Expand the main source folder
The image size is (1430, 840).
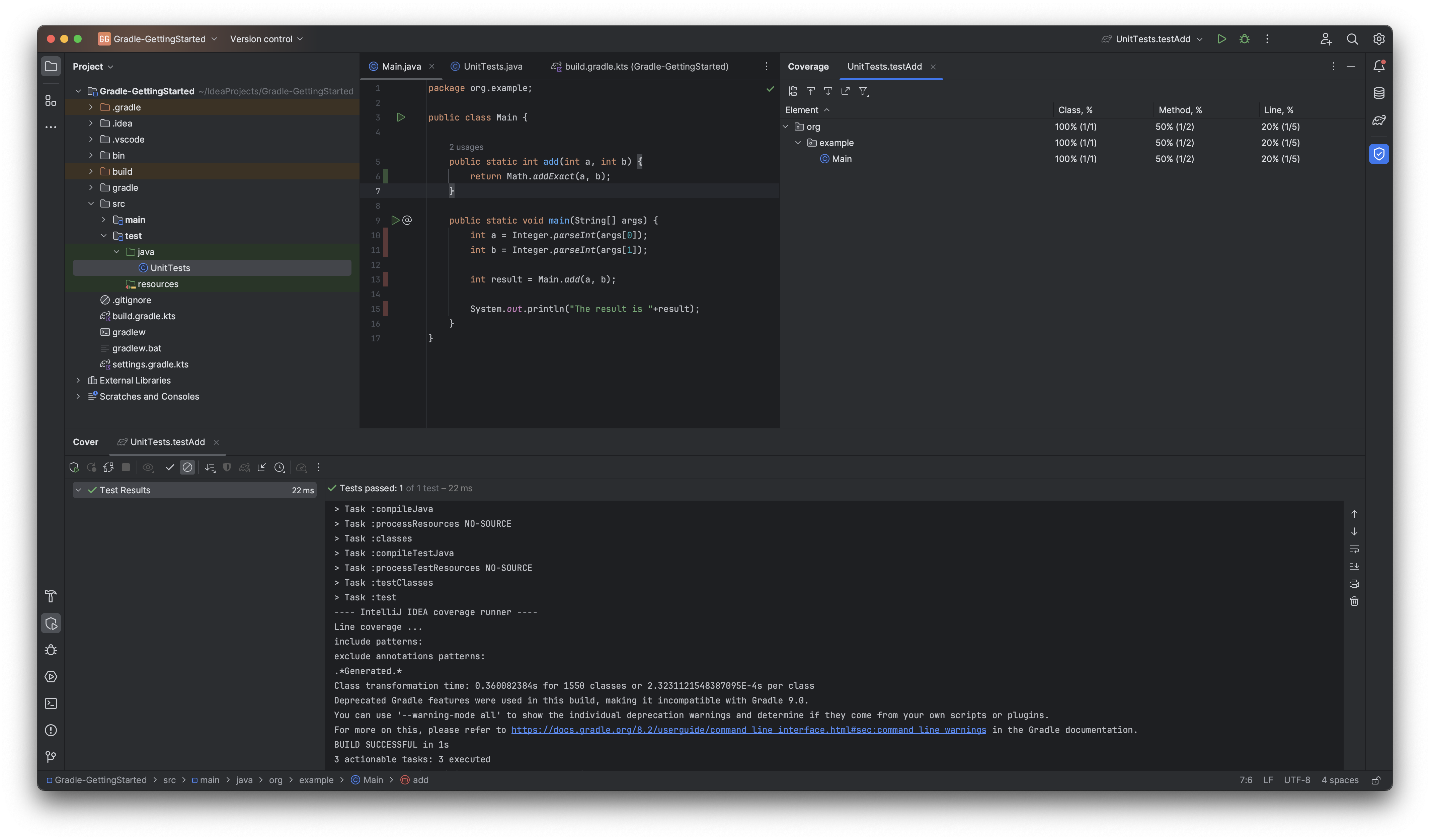[x=103, y=220]
